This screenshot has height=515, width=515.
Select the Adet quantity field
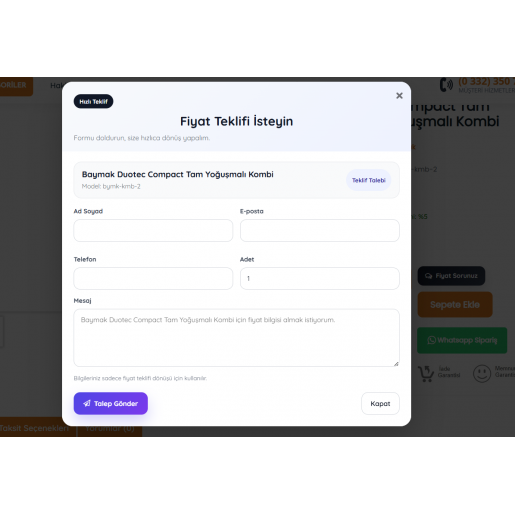(x=320, y=278)
